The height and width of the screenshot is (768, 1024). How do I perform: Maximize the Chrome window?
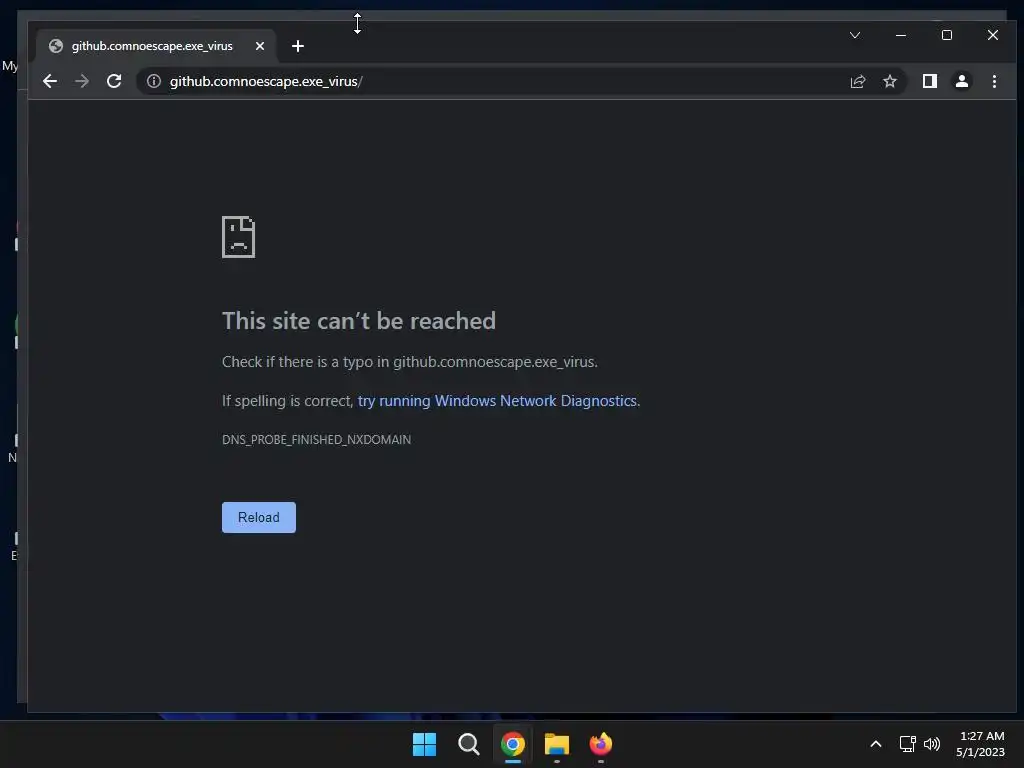(x=946, y=35)
